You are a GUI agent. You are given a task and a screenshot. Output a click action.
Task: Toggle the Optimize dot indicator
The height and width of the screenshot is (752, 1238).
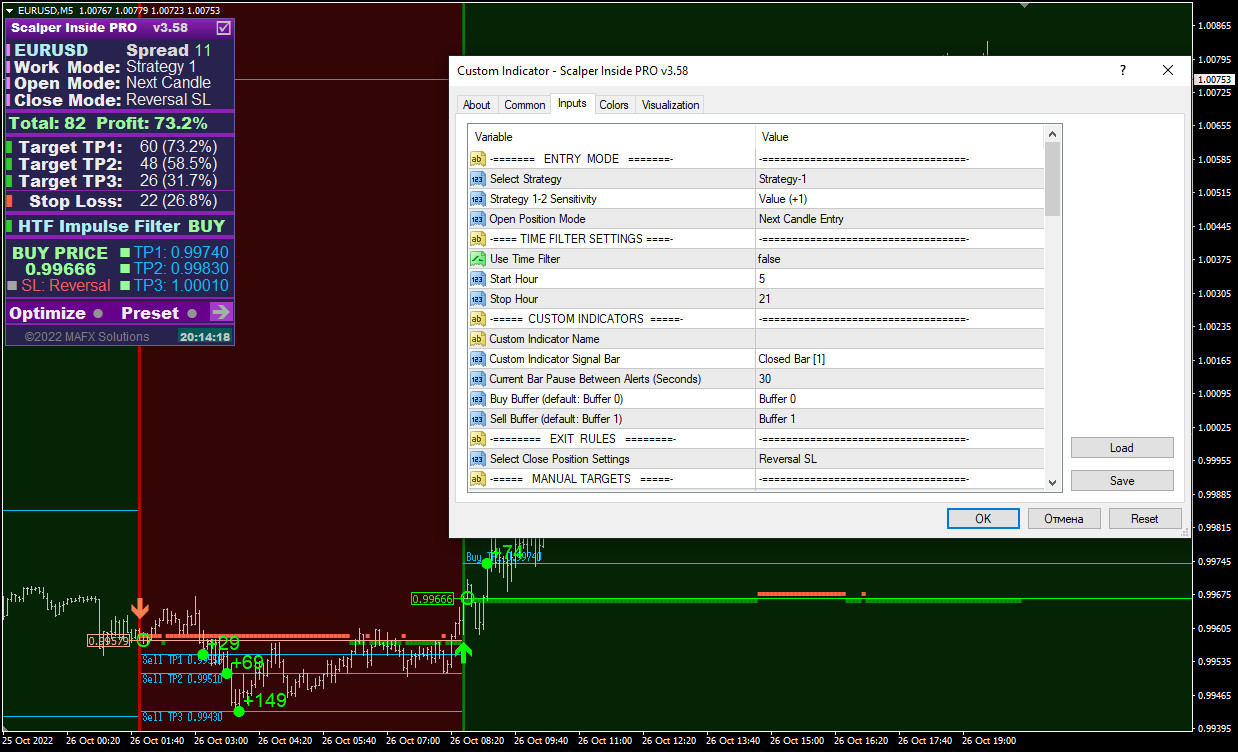[98, 314]
